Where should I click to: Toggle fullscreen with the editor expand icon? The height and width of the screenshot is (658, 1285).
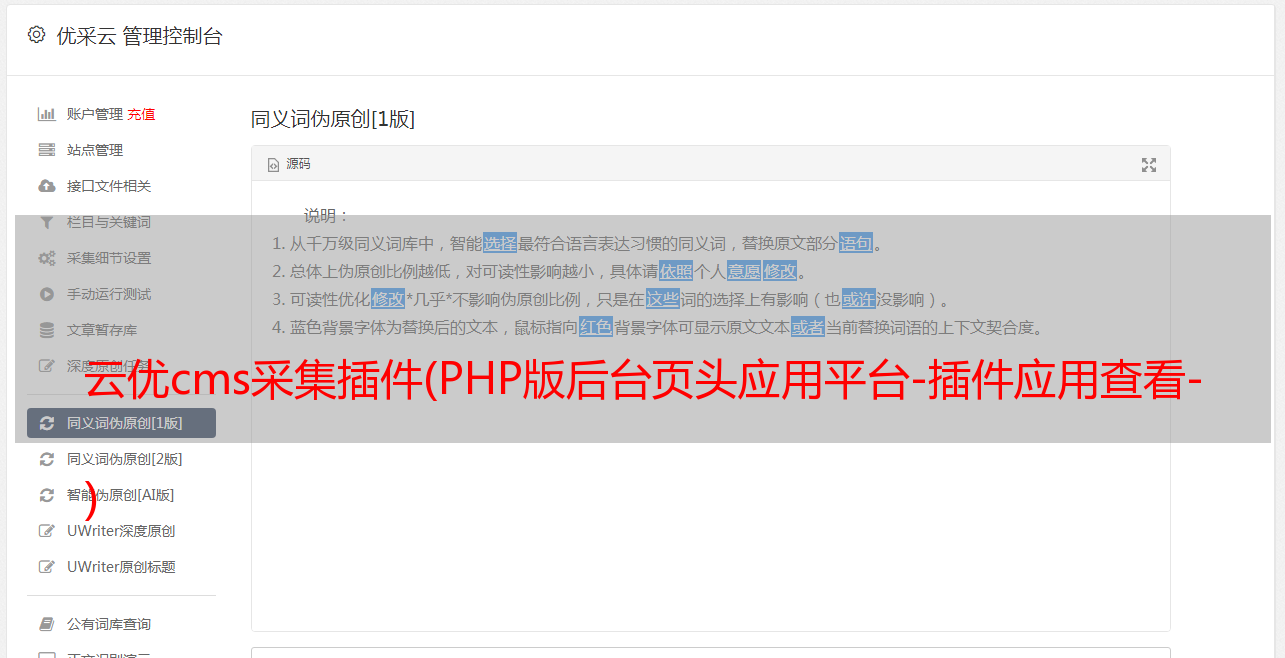click(x=1149, y=165)
